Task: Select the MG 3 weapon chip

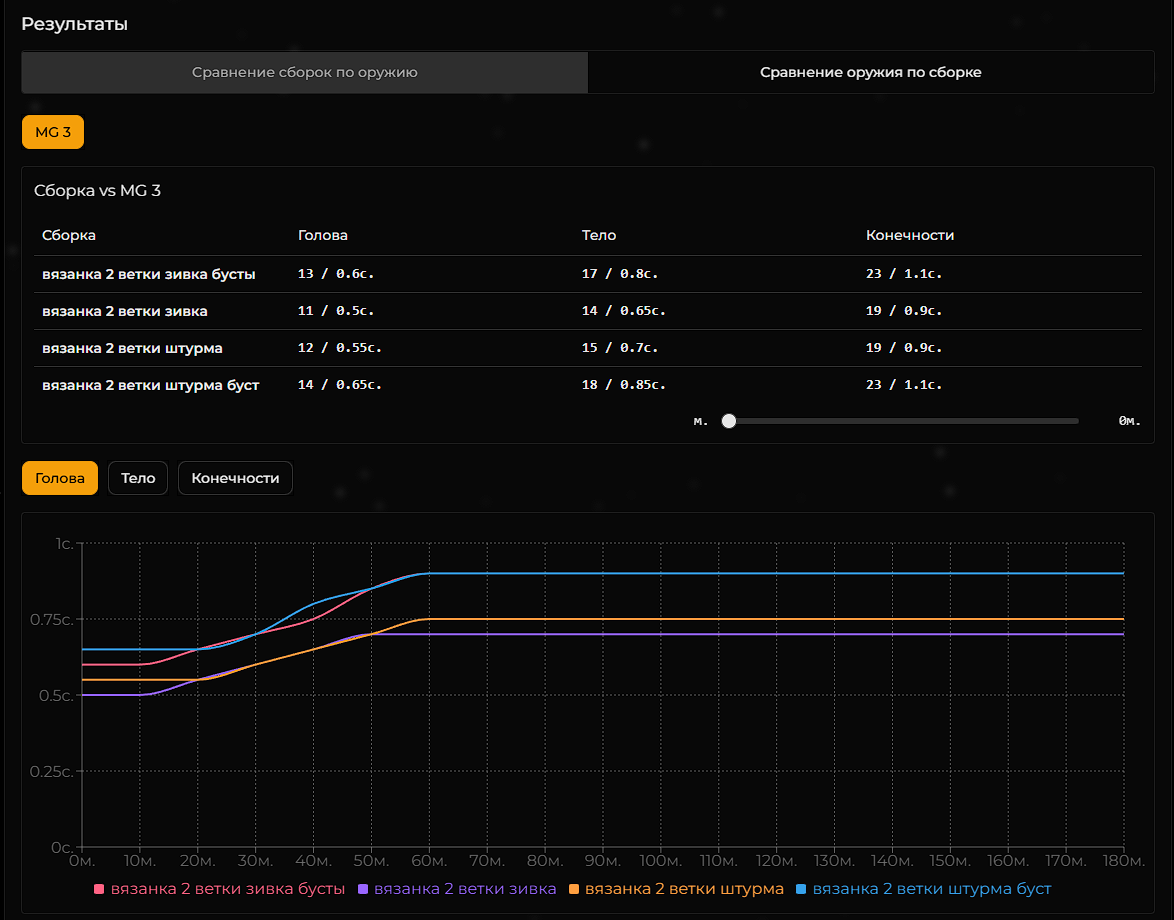Action: tap(53, 133)
